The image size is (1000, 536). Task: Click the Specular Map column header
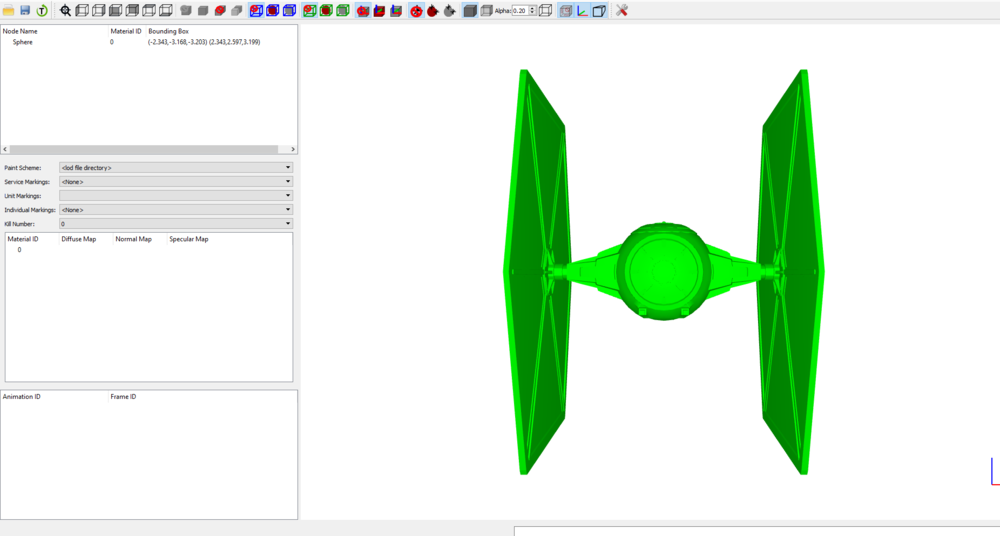[x=189, y=239]
